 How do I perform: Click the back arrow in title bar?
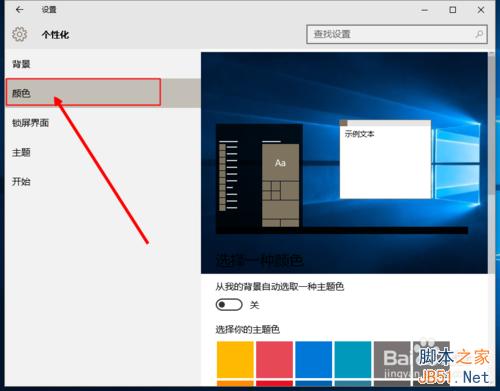[19, 10]
